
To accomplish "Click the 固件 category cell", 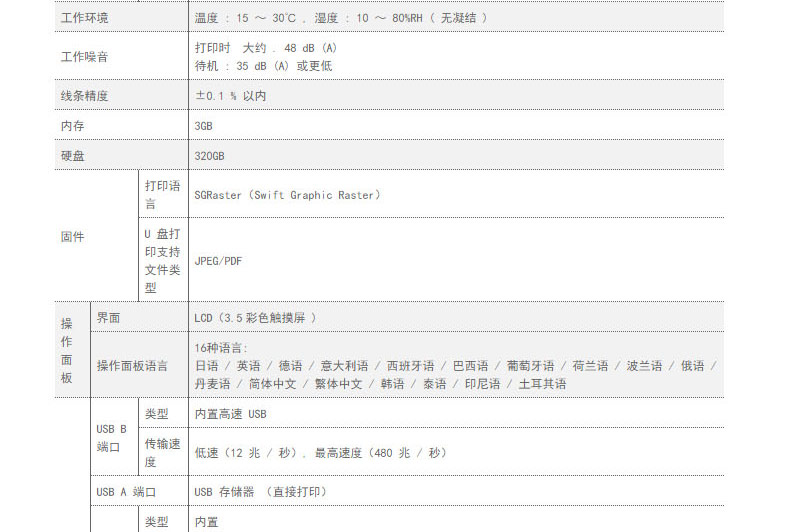I will coord(73,237).
